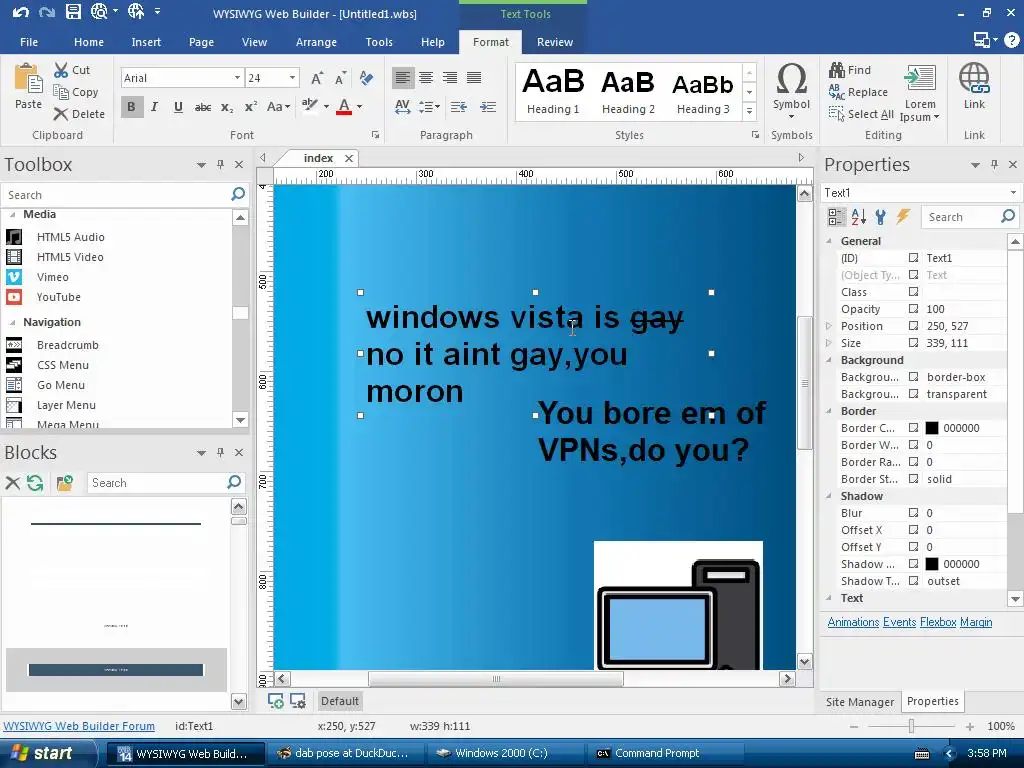The width and height of the screenshot is (1024, 768).
Task: Increase font size with grow icon
Action: [317, 78]
